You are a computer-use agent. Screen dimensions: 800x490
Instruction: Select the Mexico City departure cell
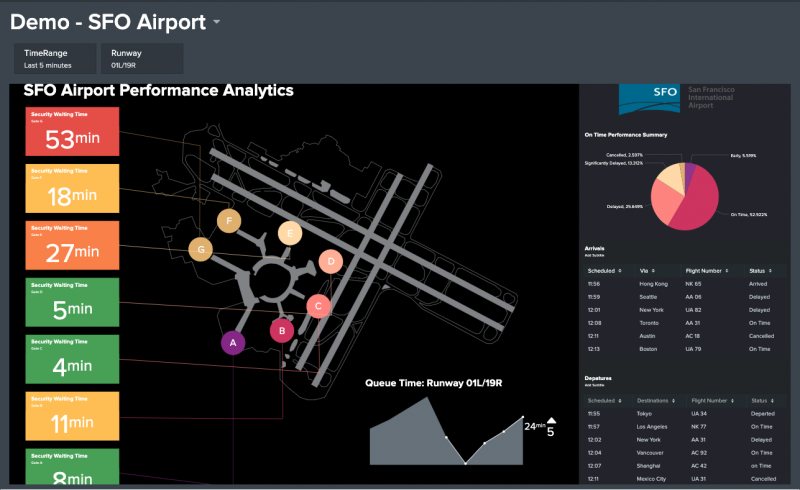[651, 479]
